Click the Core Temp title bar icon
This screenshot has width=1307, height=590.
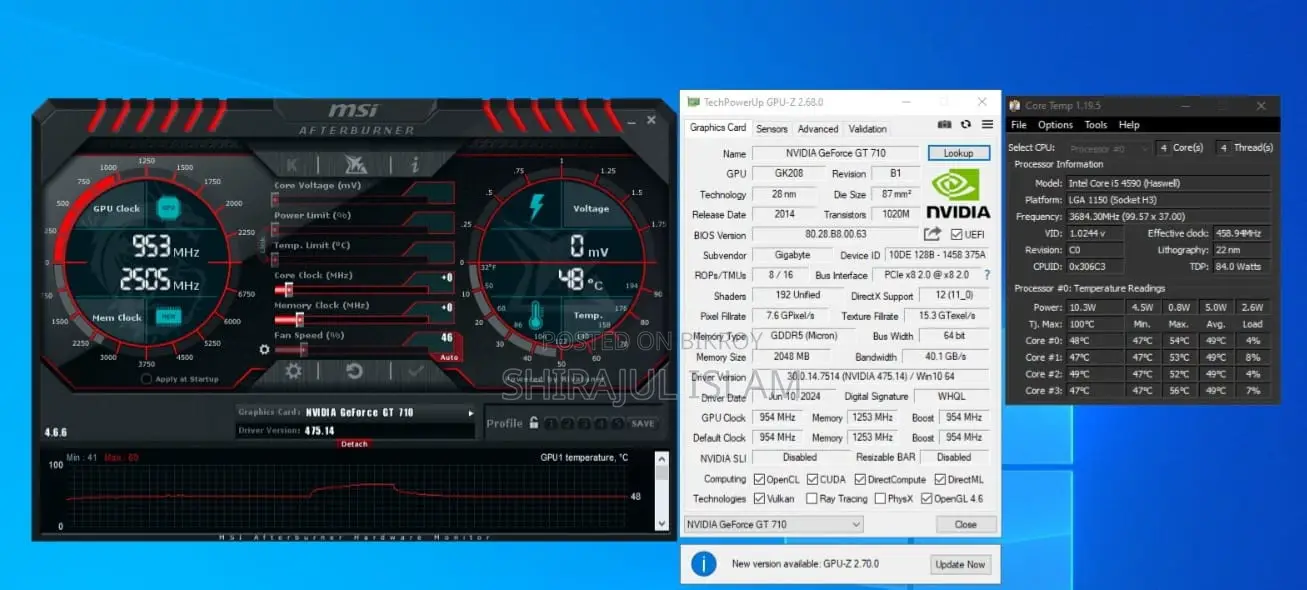pyautogui.click(x=1014, y=105)
